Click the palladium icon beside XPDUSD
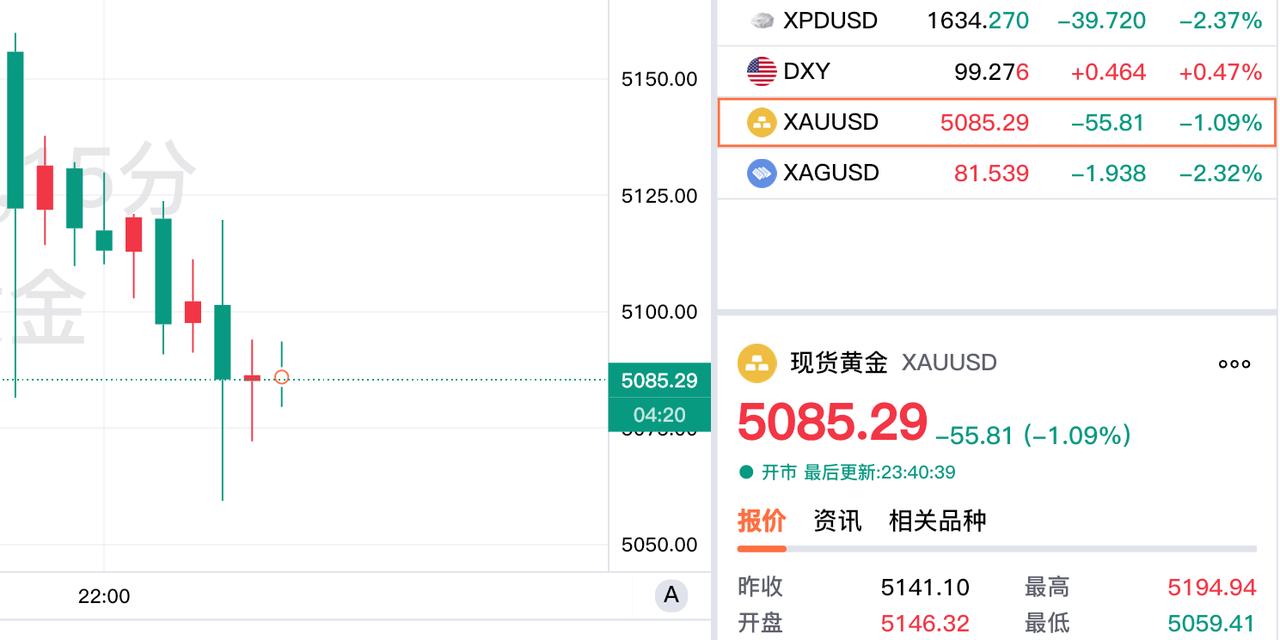This screenshot has width=1280, height=640. point(762,20)
